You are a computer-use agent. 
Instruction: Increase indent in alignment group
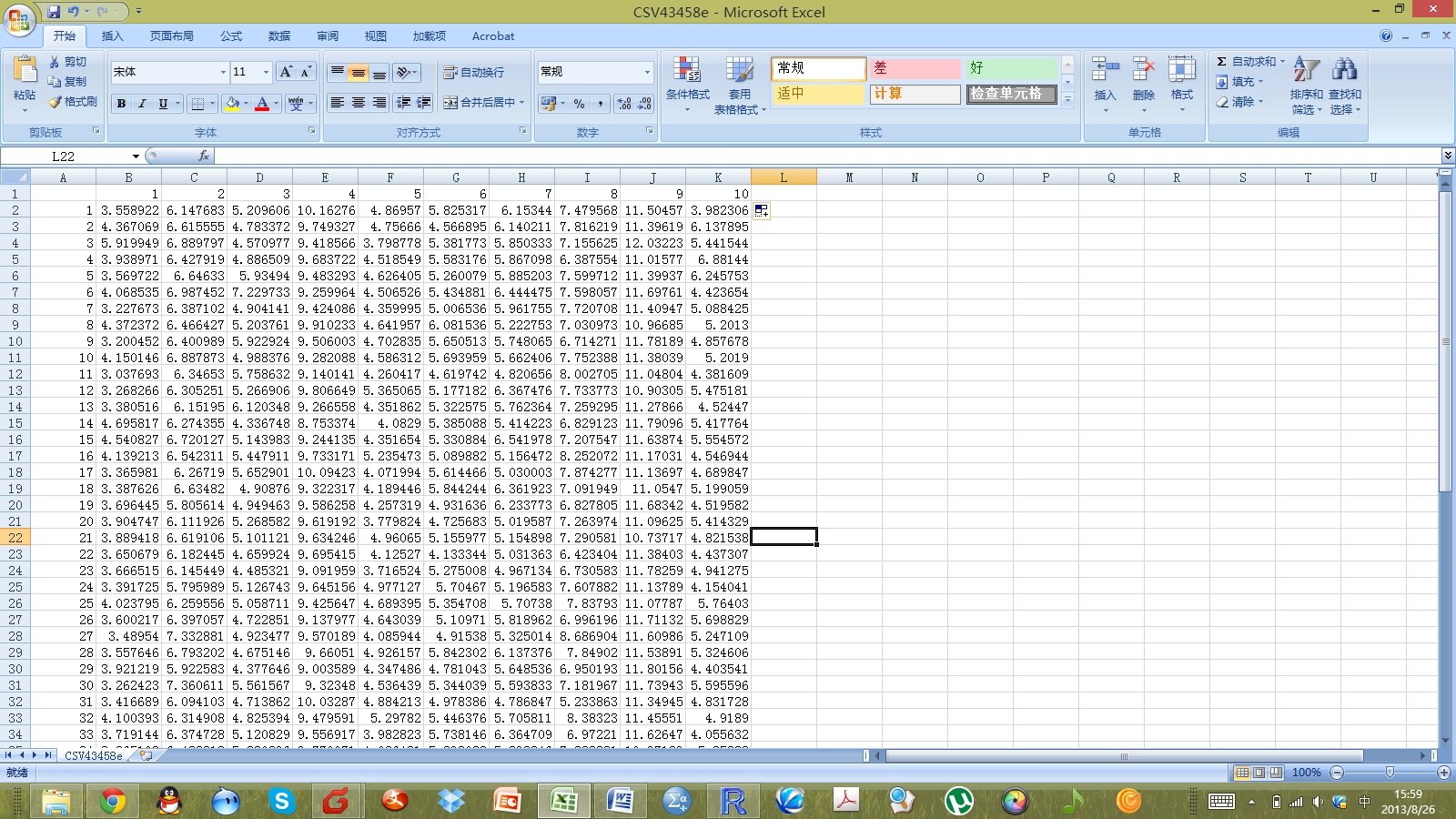[x=423, y=103]
